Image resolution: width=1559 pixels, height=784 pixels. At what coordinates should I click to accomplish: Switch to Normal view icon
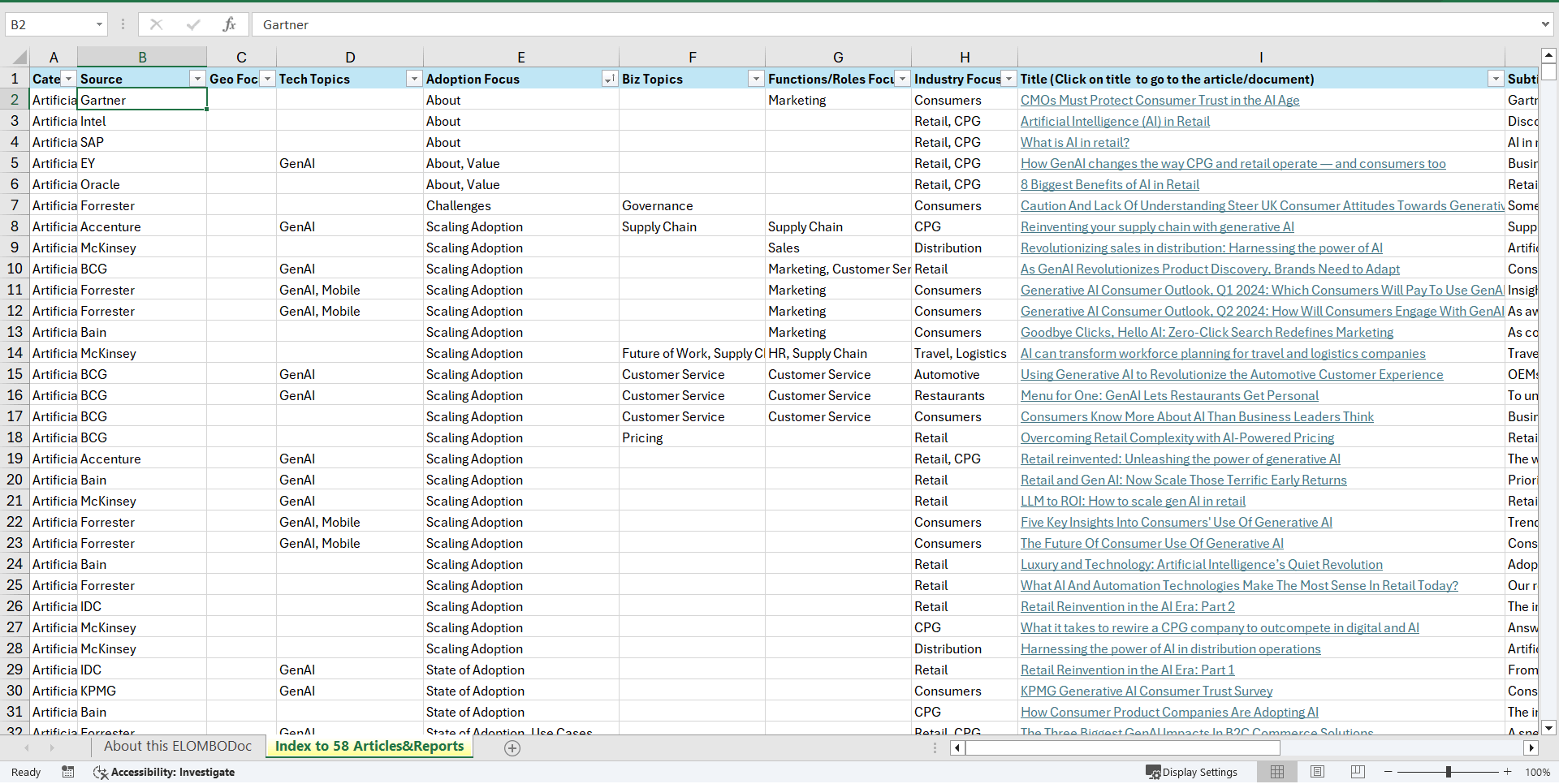pyautogui.click(x=1277, y=772)
